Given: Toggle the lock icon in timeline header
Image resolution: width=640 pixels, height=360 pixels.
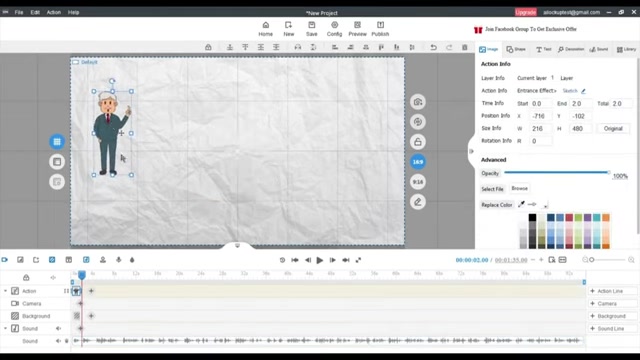Looking at the screenshot, I should [x=26, y=278].
